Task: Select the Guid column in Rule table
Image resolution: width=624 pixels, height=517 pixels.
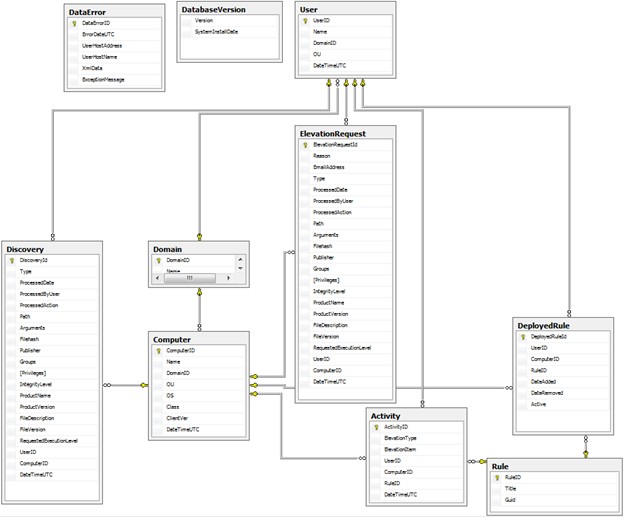Action: point(556,500)
